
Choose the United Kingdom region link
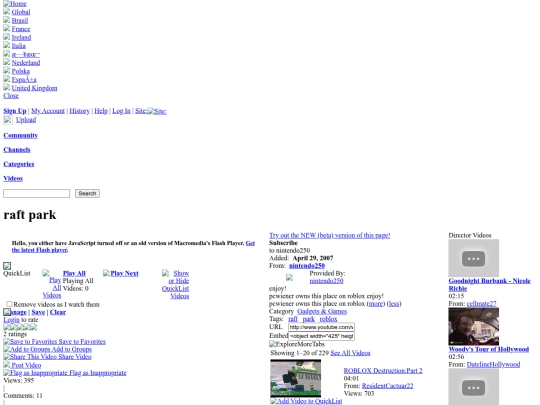coord(34,88)
